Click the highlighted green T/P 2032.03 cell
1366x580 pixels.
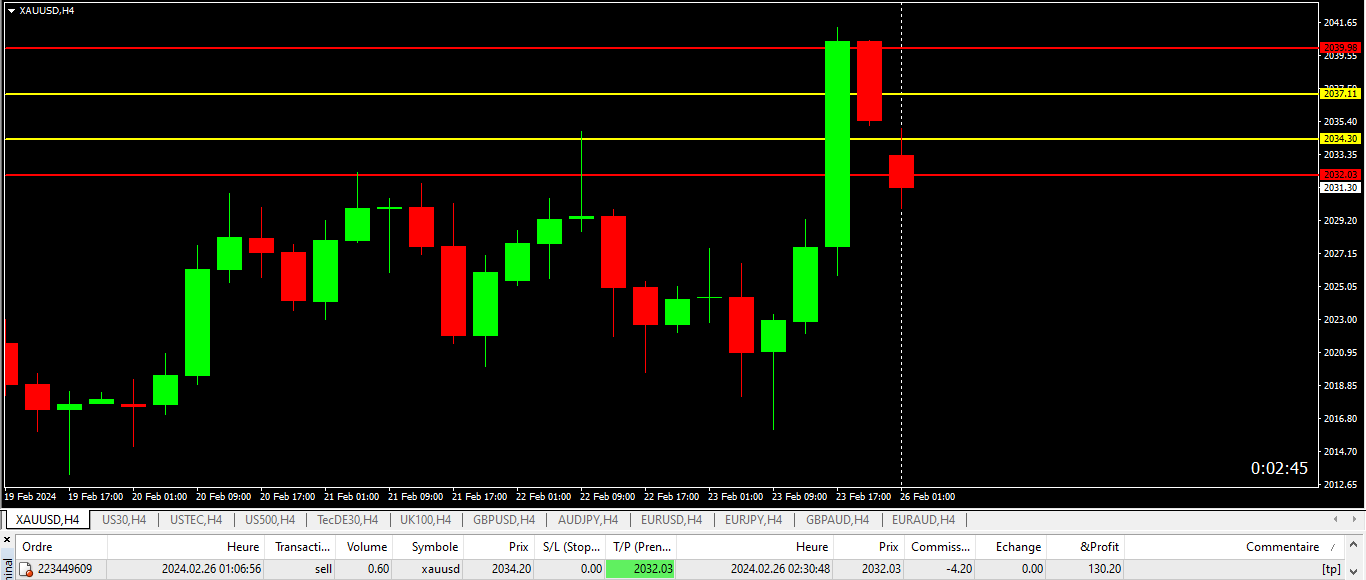click(641, 569)
